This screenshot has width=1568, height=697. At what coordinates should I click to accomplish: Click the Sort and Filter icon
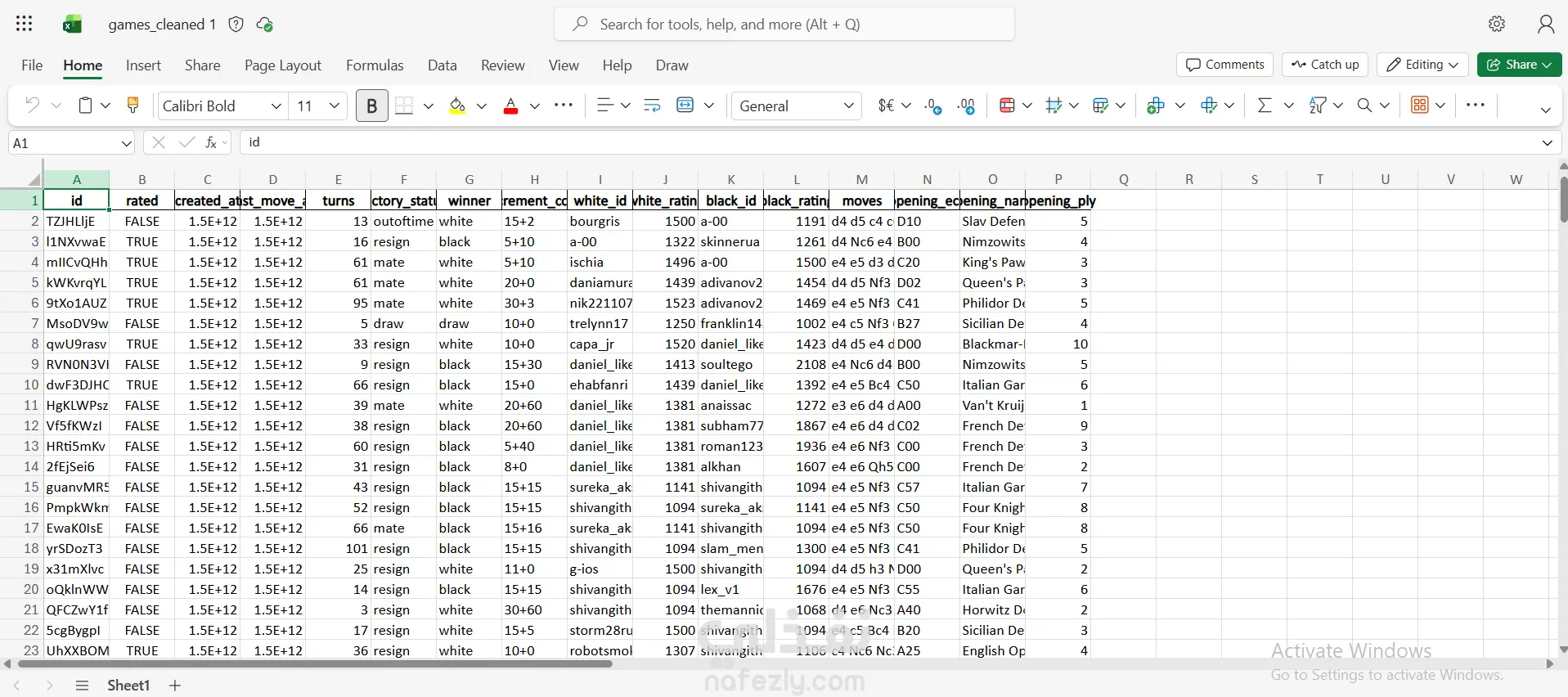(x=1317, y=106)
